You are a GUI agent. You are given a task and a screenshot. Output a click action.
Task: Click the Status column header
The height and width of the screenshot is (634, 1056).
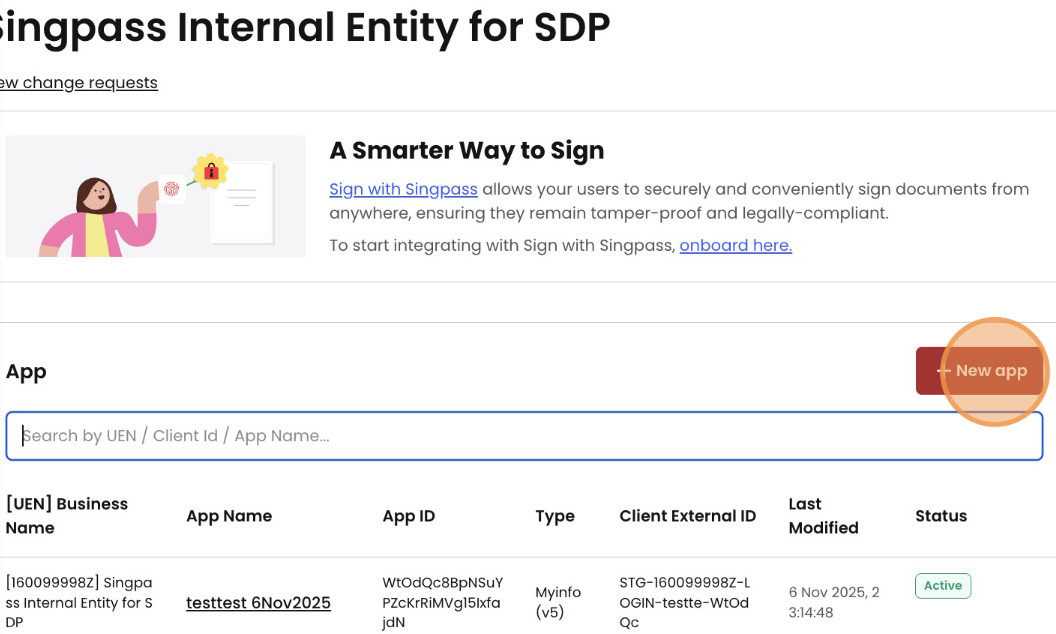(941, 516)
